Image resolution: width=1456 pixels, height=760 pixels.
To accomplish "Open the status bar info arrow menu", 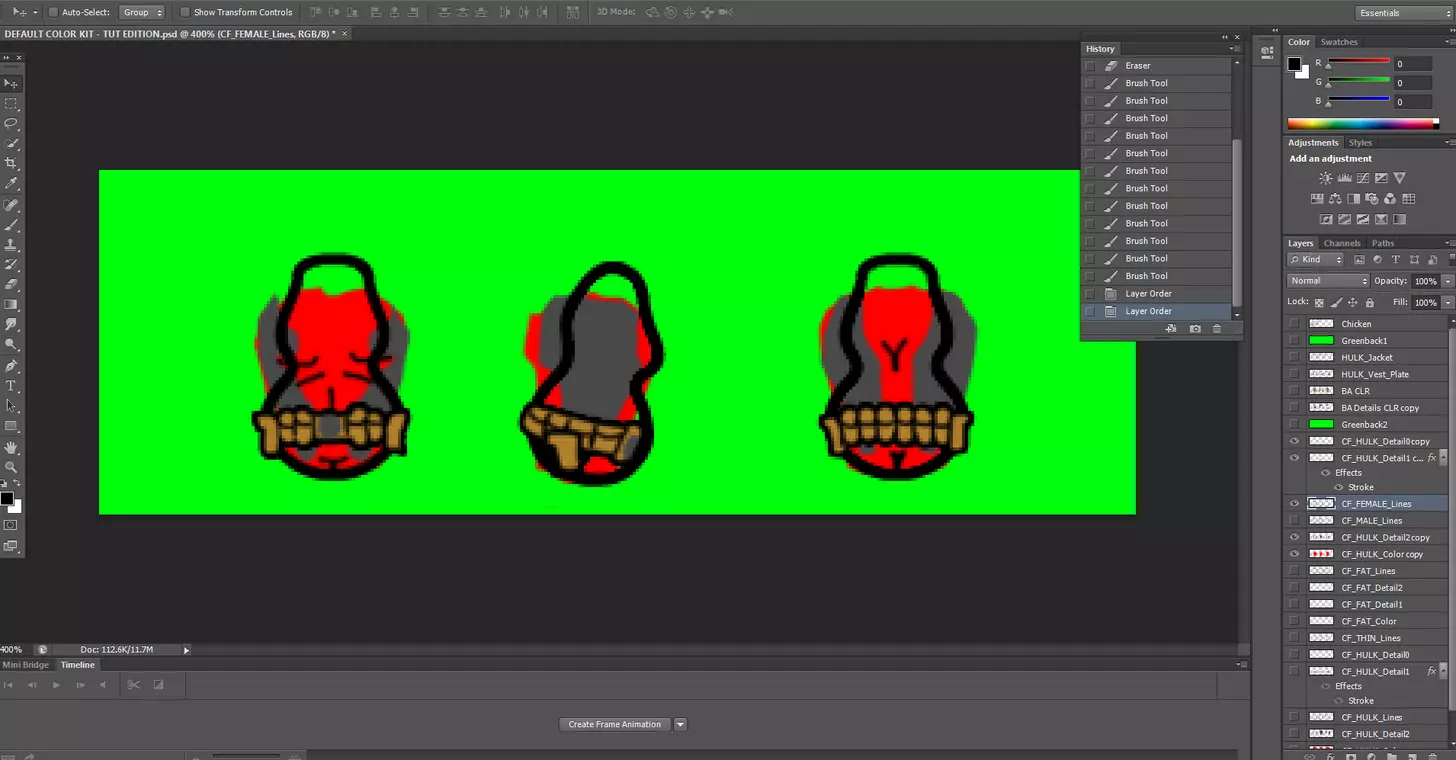I will (x=186, y=650).
